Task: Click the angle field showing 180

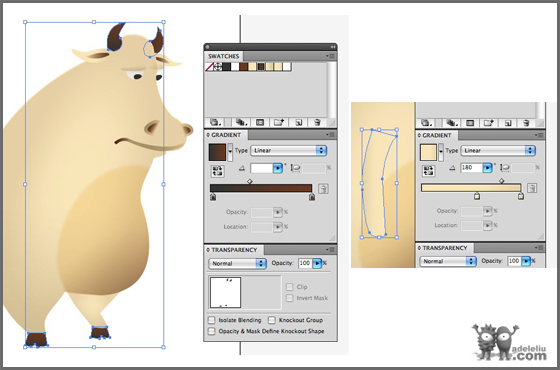Action: click(x=471, y=168)
